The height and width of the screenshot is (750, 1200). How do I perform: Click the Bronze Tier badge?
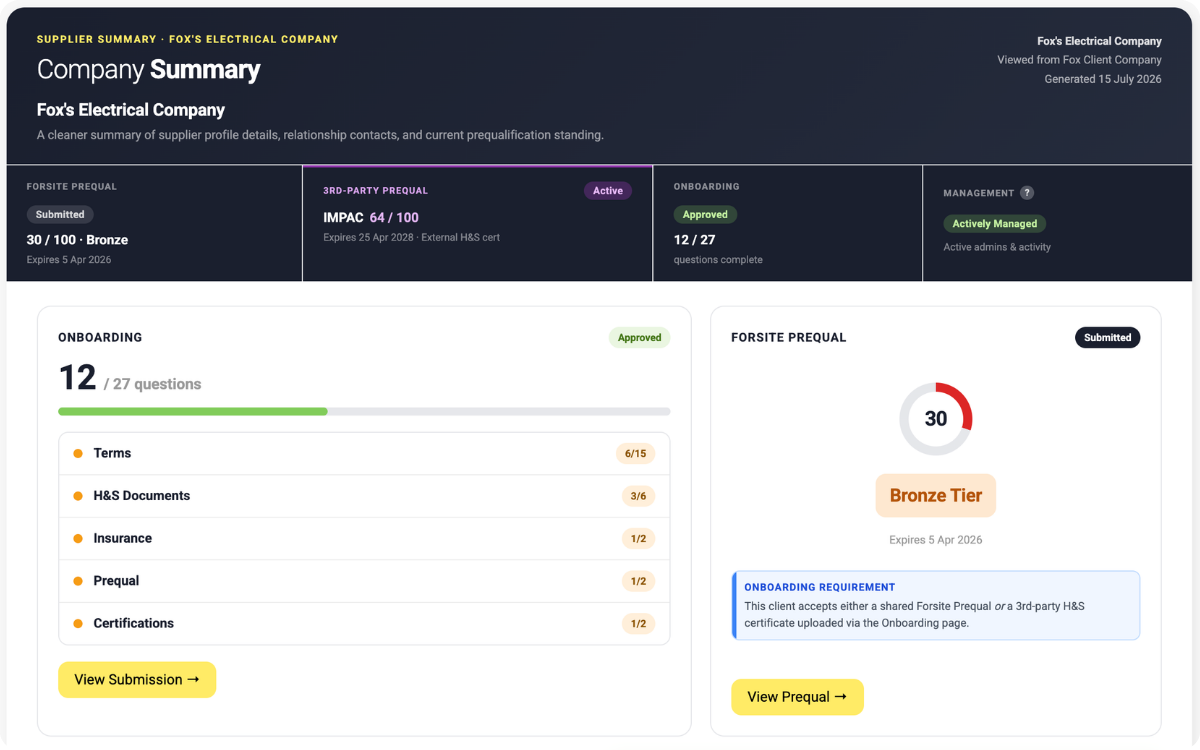point(936,495)
